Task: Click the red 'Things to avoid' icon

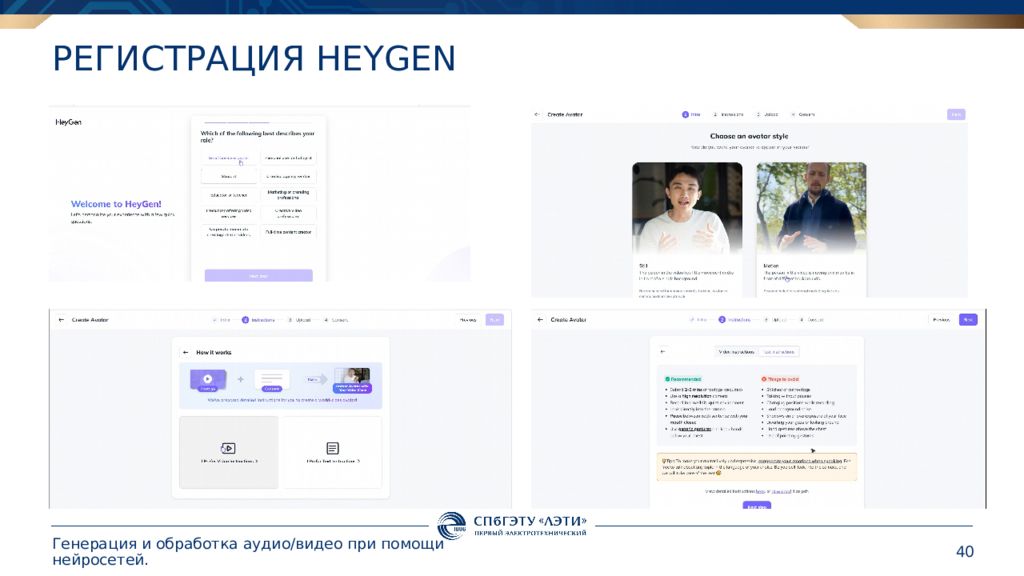Action: (x=763, y=379)
